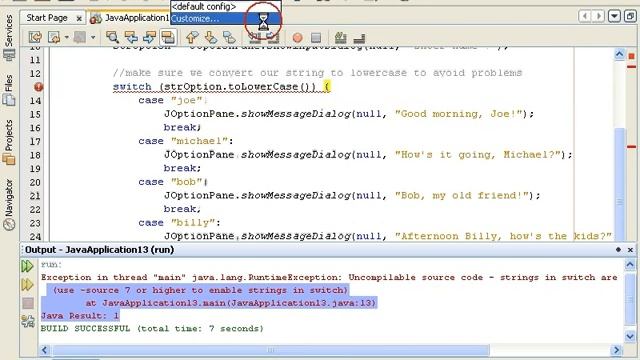Stop macro recording square button

pyautogui.click(x=316, y=38)
